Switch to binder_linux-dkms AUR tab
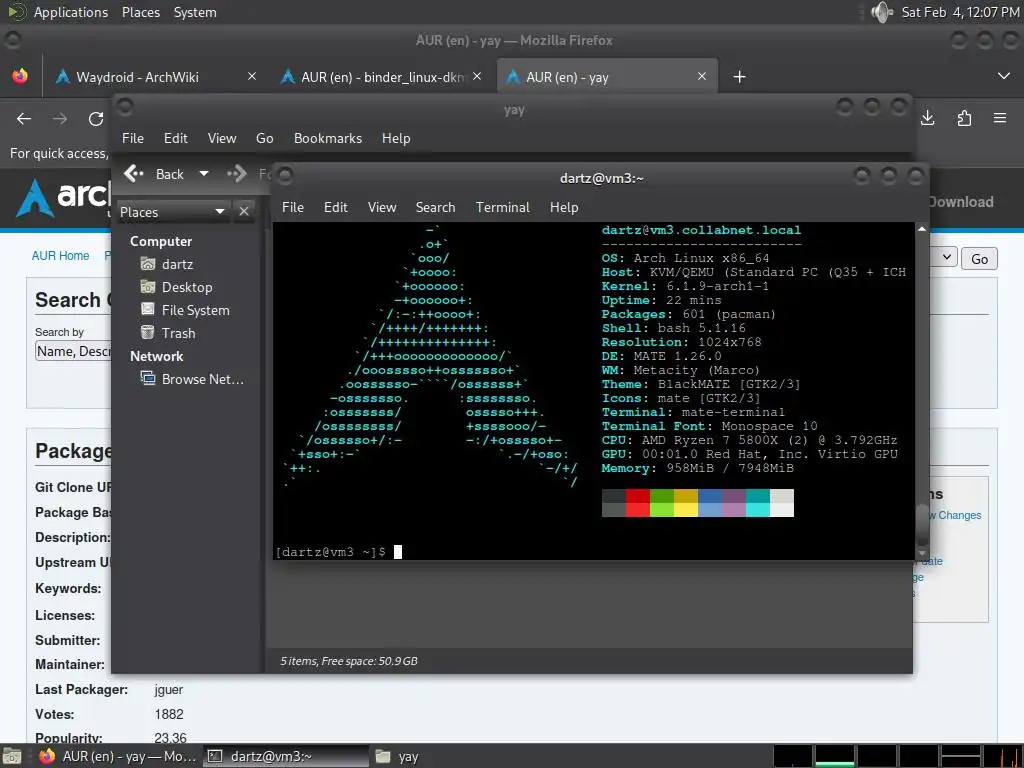This screenshot has height=768, width=1024. pos(382,77)
